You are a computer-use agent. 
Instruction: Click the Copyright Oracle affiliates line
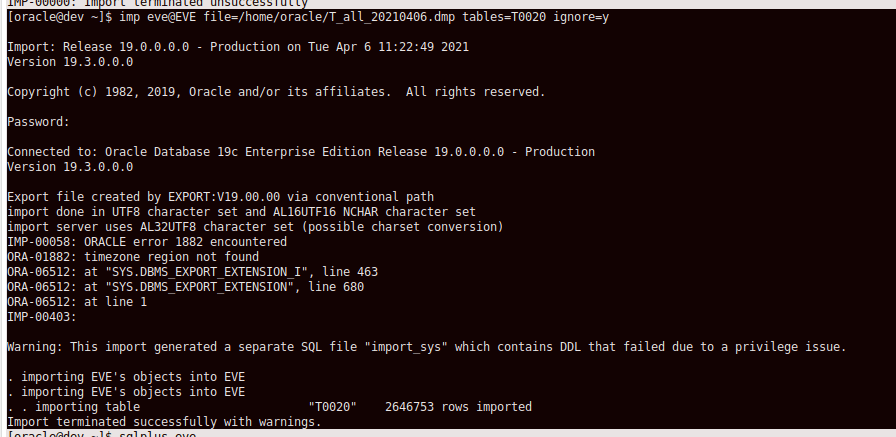pos(276,92)
